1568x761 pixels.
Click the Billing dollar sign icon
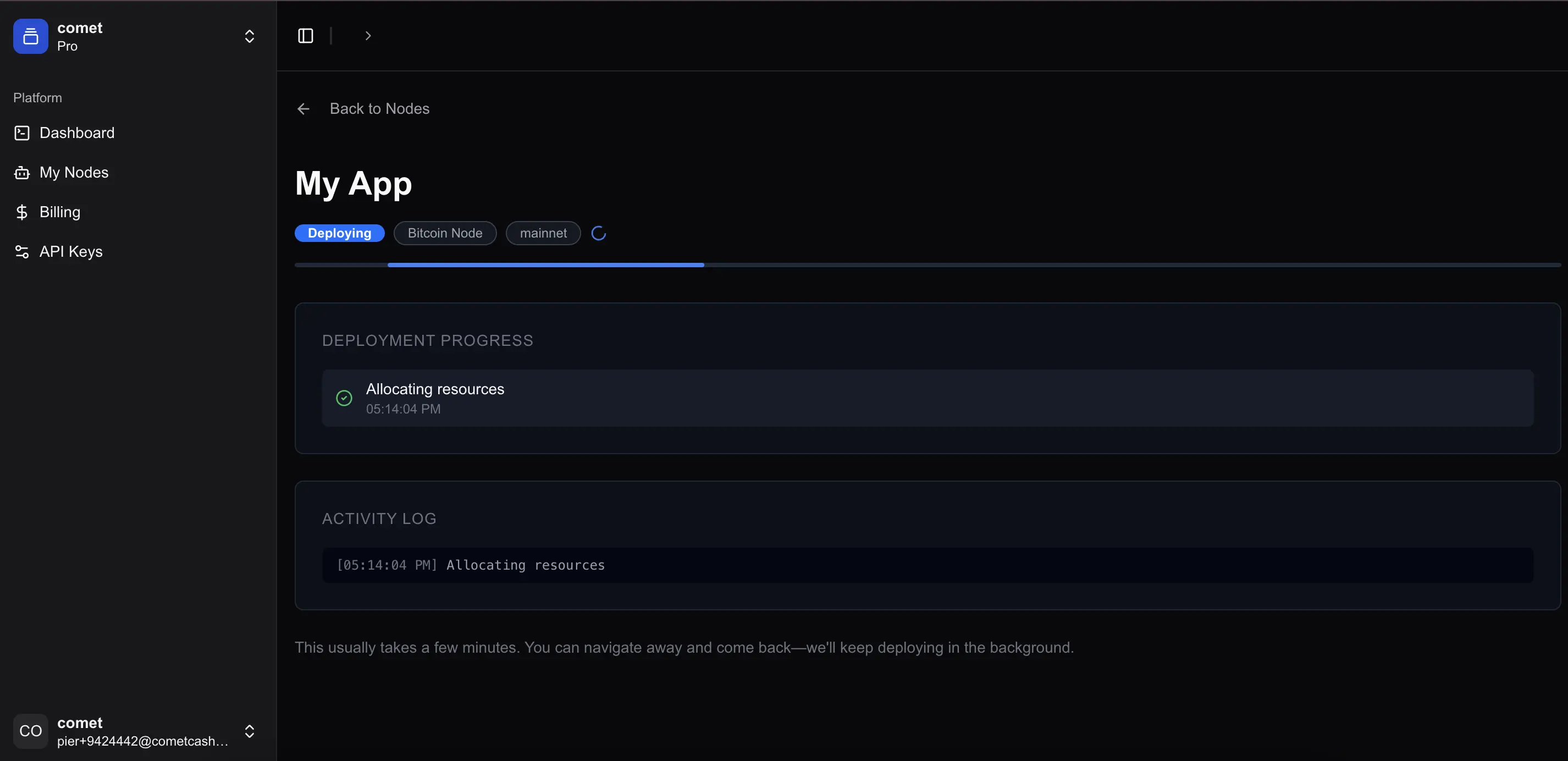22,212
